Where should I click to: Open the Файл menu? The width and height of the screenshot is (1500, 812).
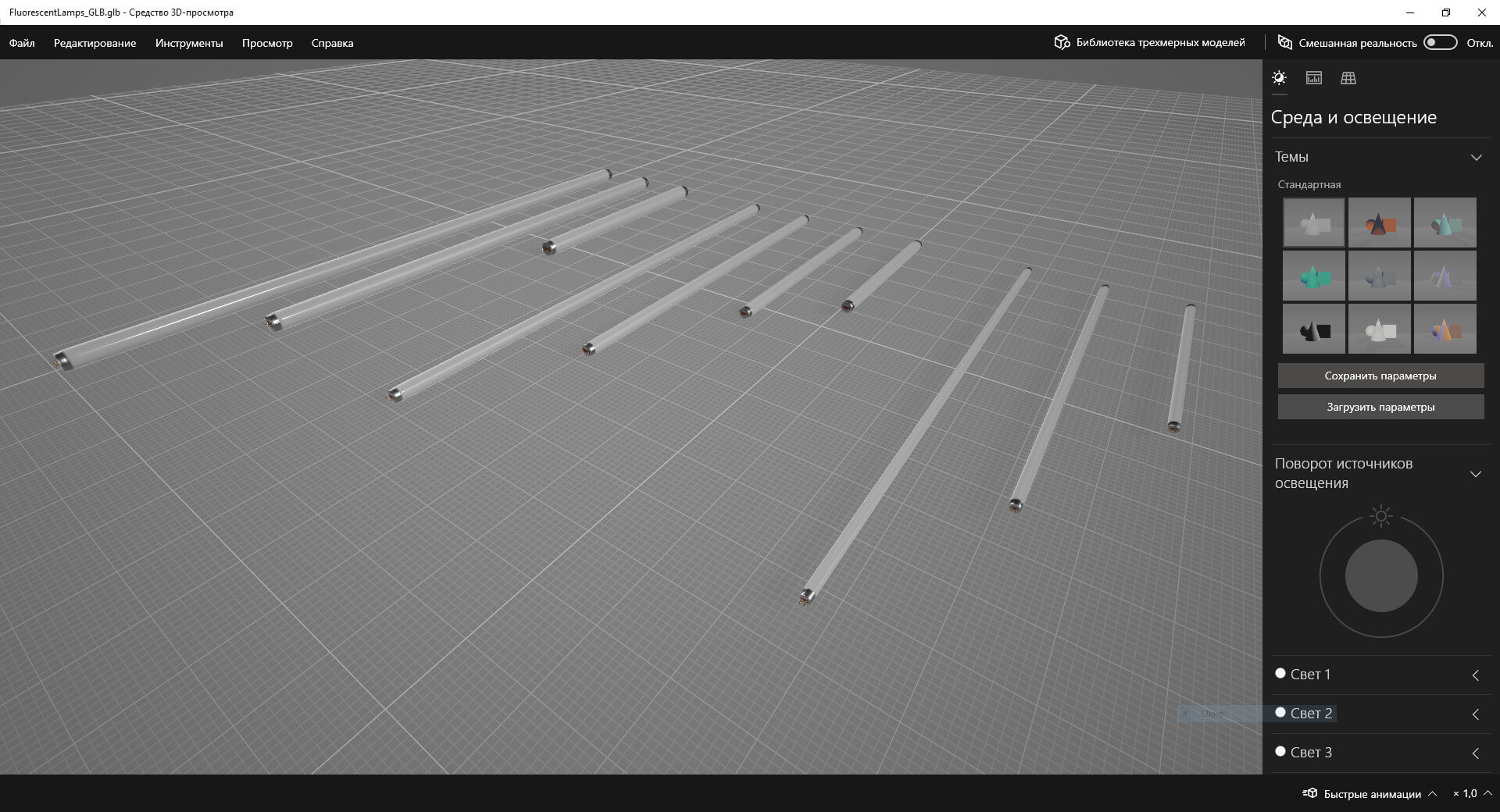22,43
